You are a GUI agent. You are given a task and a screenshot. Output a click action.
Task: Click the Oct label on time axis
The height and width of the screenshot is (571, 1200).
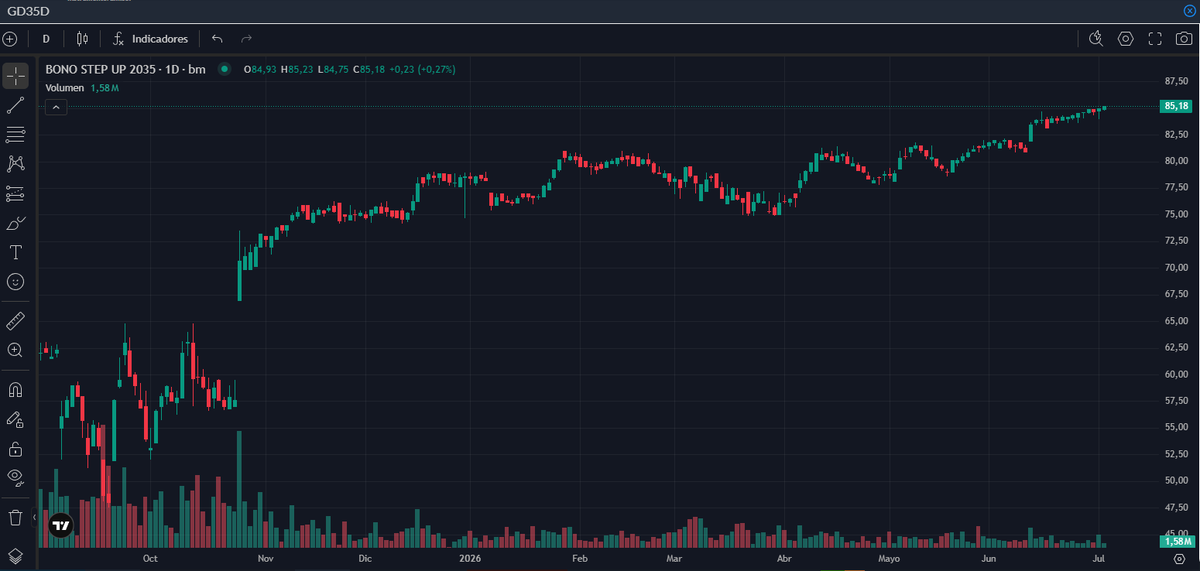[x=150, y=560]
